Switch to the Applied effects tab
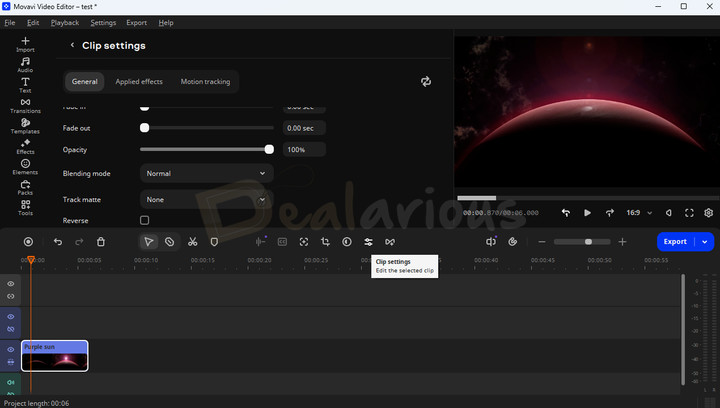Viewport: 720px width, 408px height. pyautogui.click(x=139, y=82)
